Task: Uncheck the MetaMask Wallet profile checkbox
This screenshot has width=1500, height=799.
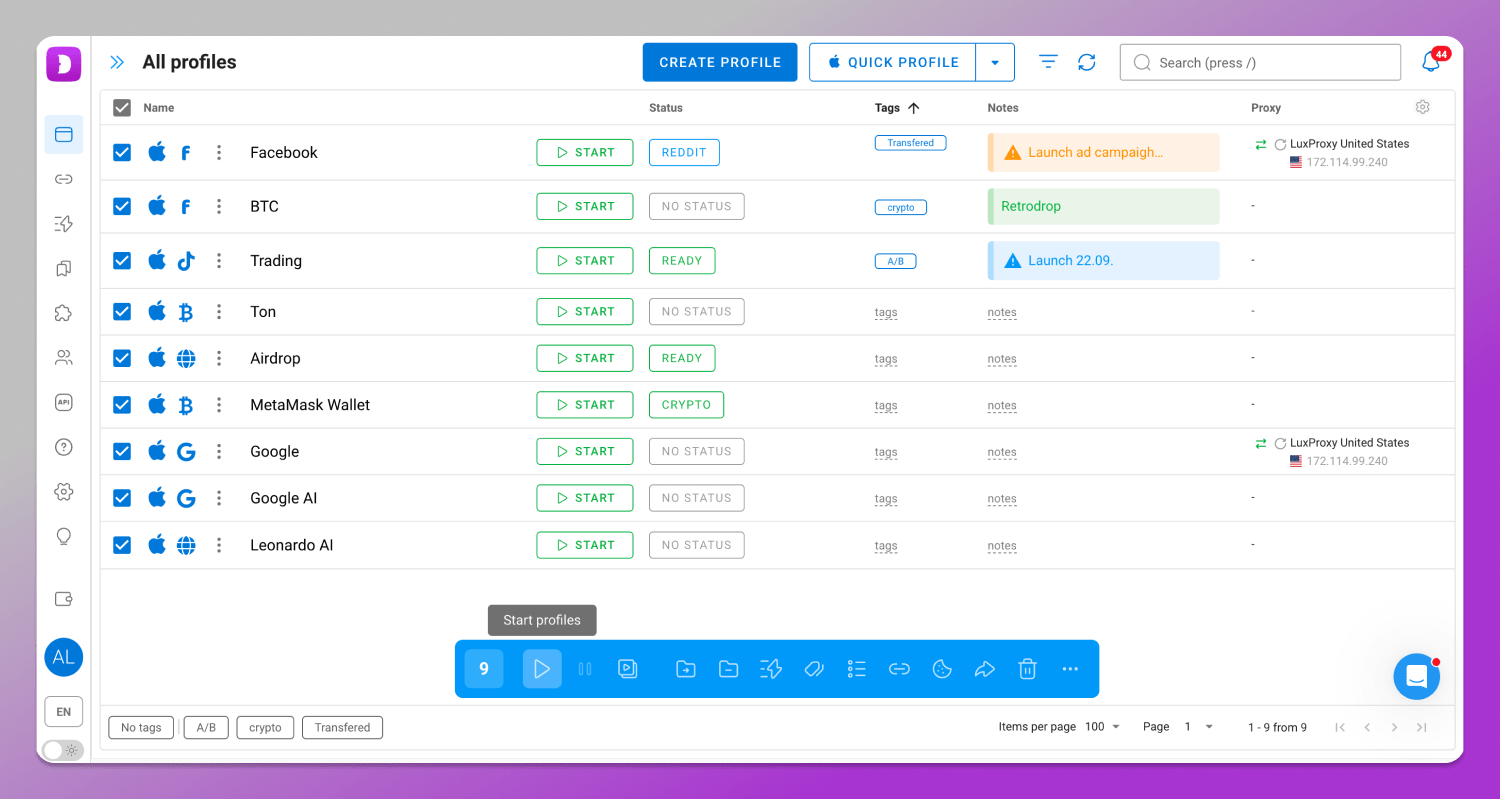Action: pyautogui.click(x=122, y=405)
